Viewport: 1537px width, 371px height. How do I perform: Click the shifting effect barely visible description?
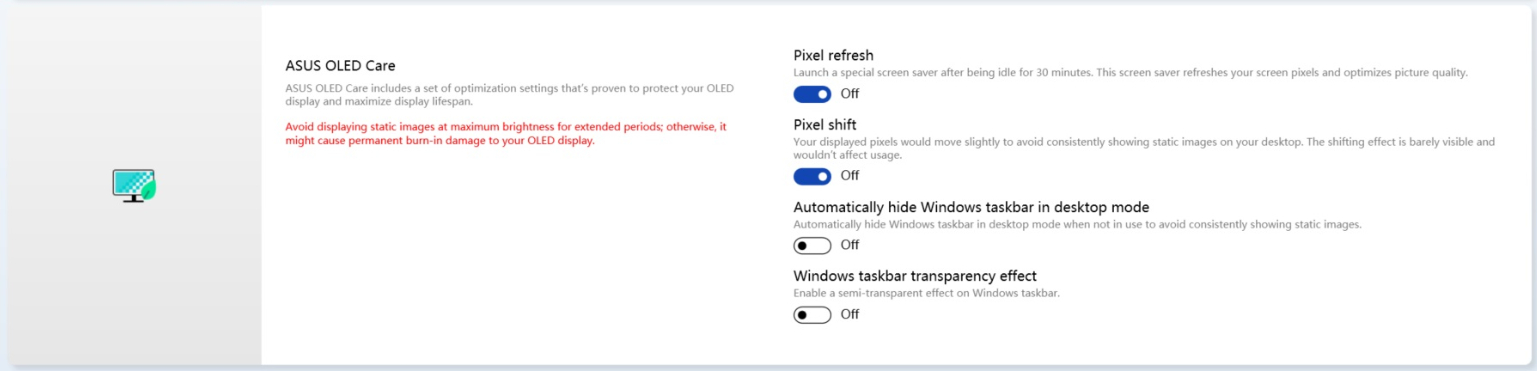point(1144,148)
